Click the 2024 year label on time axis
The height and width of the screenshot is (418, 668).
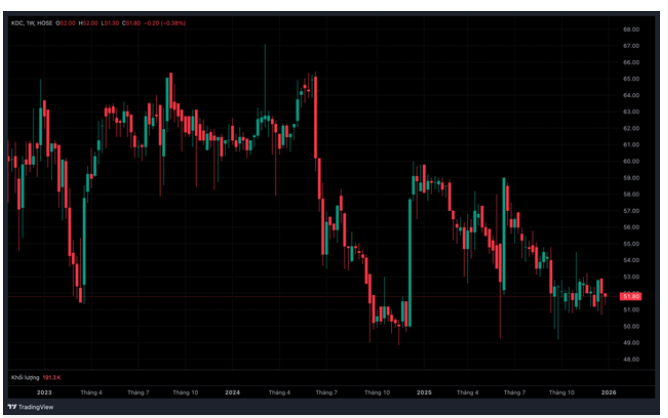233,392
